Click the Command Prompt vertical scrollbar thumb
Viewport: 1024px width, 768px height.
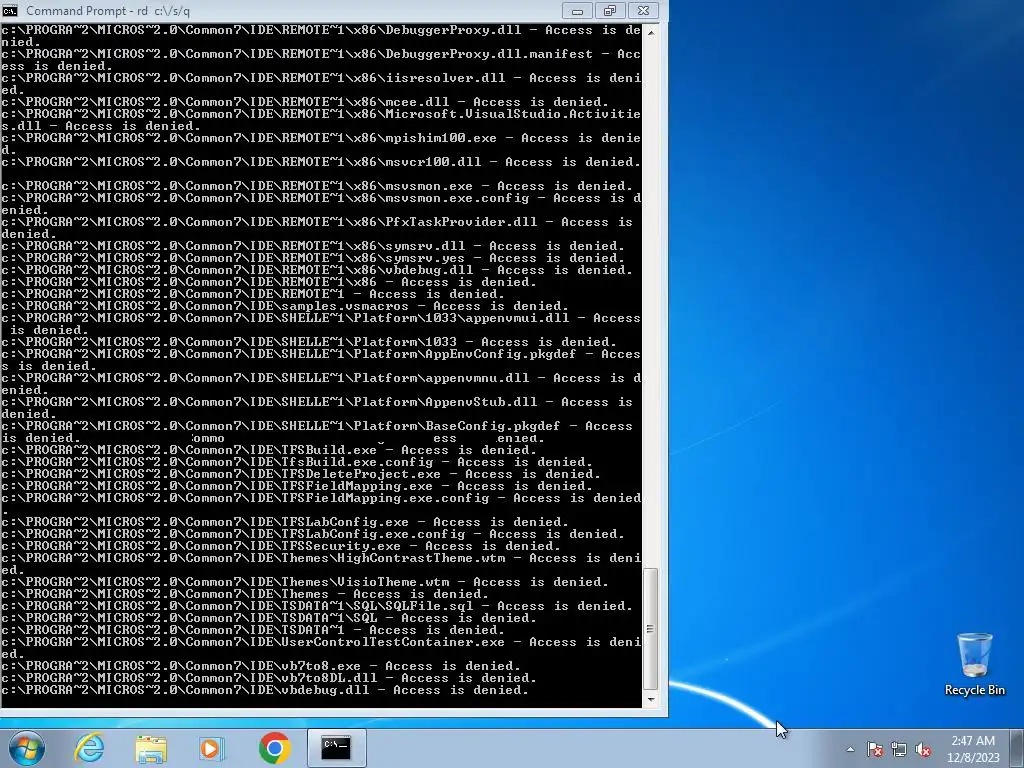tap(650, 629)
